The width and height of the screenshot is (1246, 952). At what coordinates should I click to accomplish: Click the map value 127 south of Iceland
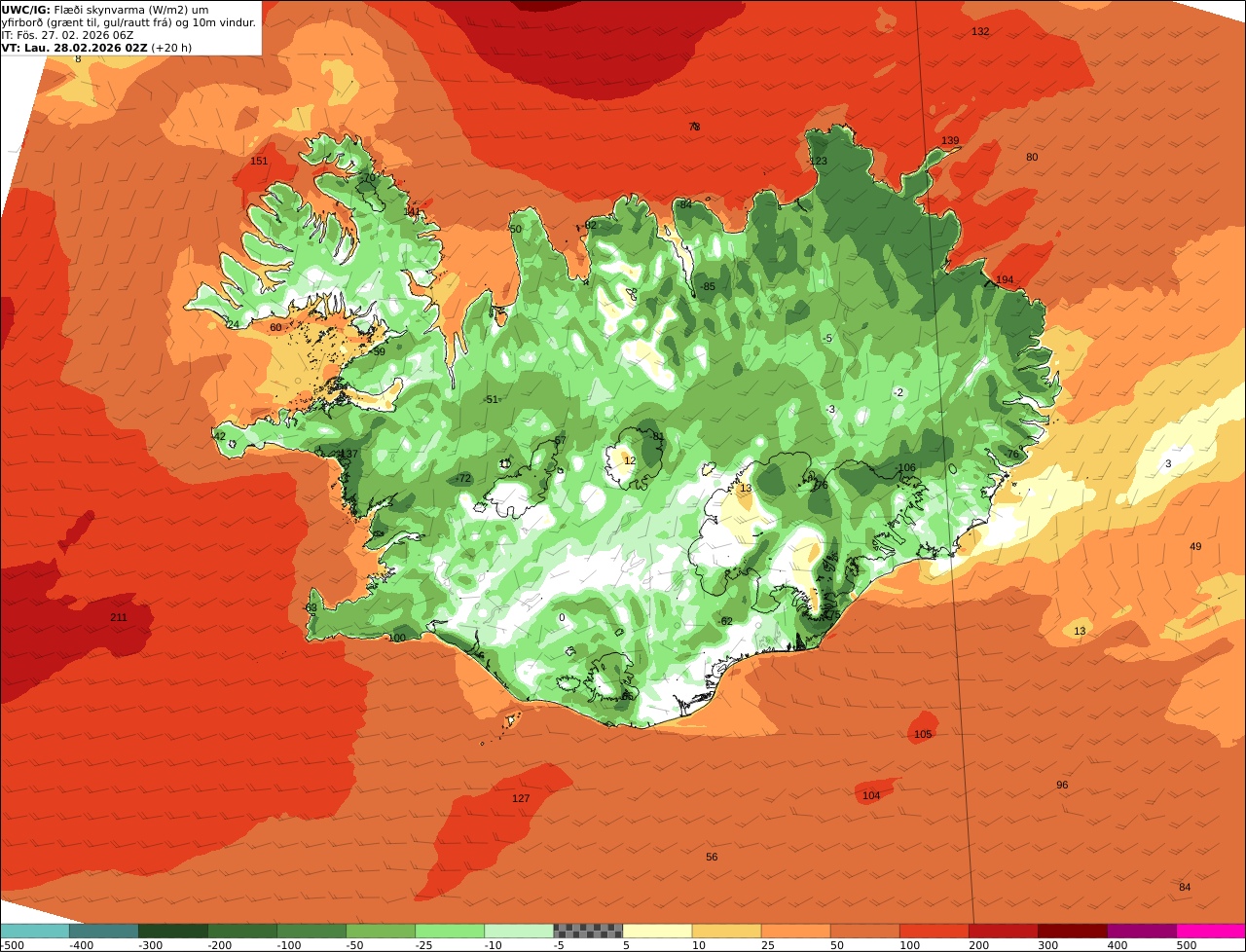point(521,799)
